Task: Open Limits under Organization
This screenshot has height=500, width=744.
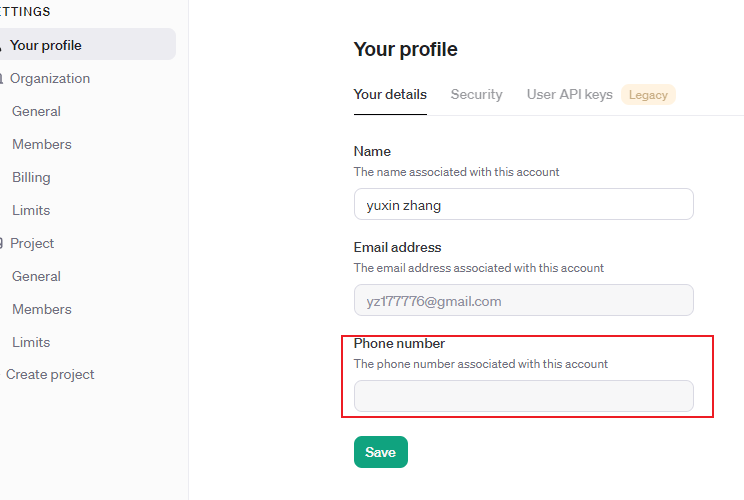Action: tap(31, 210)
